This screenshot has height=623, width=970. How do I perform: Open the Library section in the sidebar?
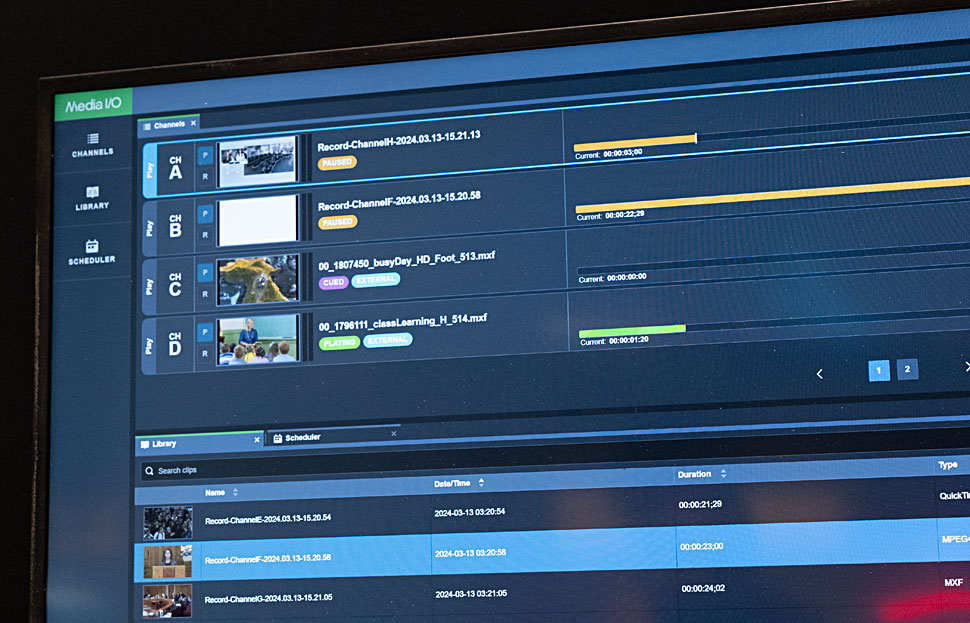pos(92,198)
